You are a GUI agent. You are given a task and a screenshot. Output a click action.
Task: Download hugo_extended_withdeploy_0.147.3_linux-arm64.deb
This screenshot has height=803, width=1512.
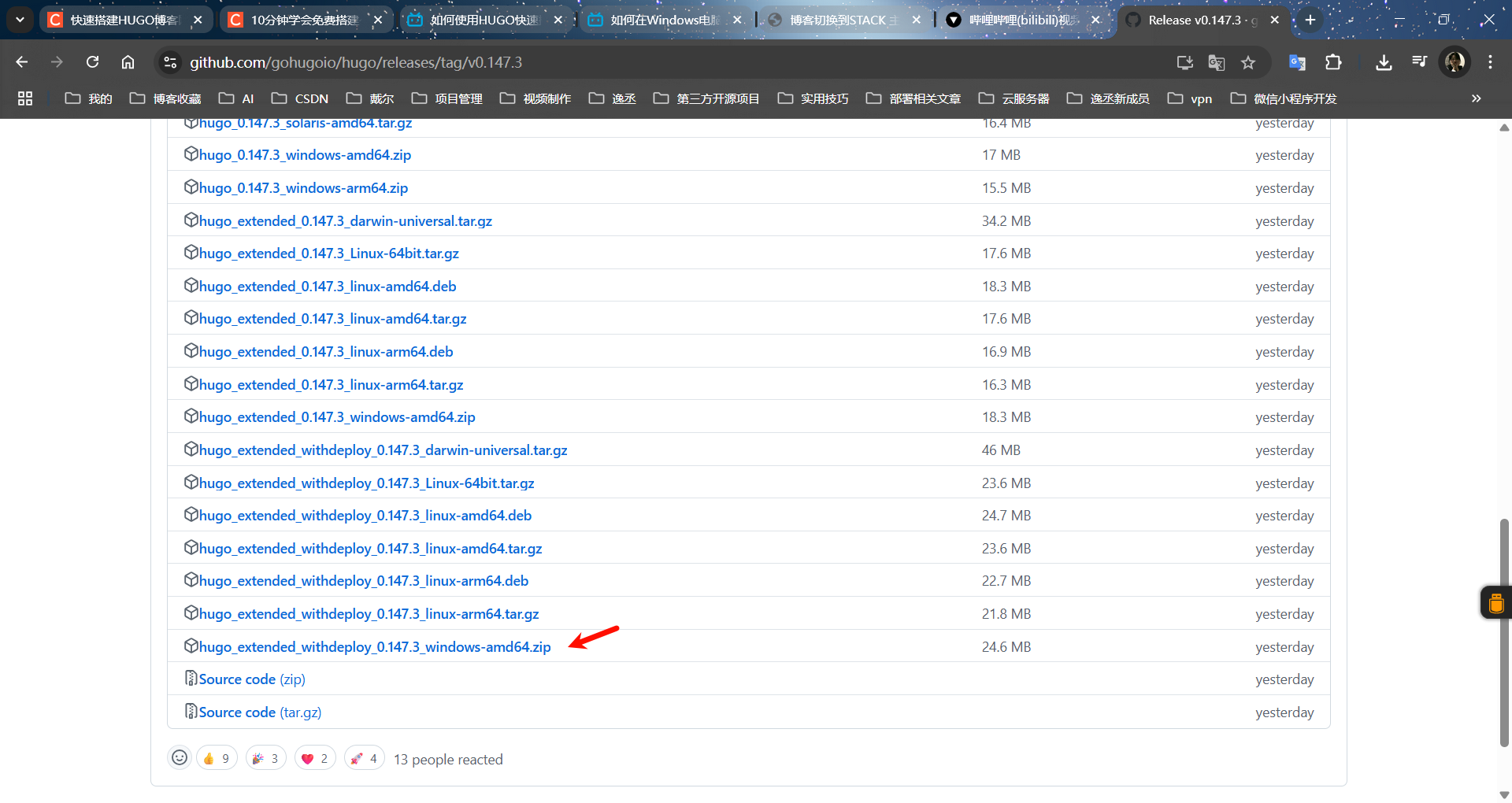click(364, 580)
